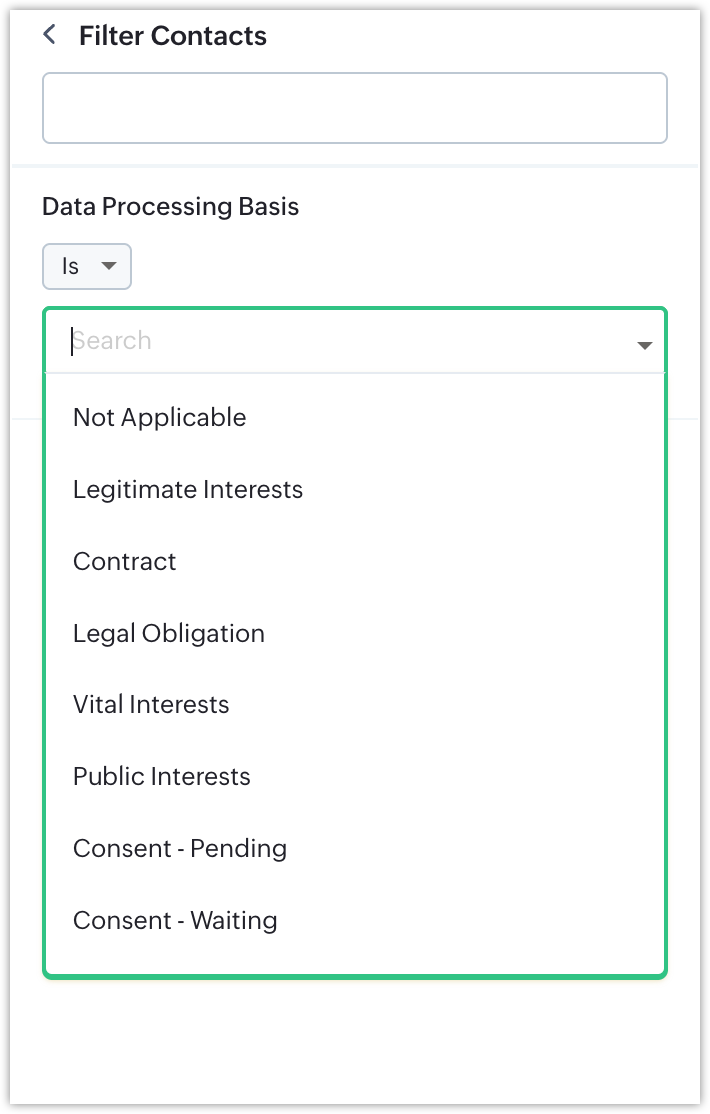Viewport: 710px width, 1114px height.
Task: Select Legal Obligation from the dropdown
Action: tap(168, 634)
